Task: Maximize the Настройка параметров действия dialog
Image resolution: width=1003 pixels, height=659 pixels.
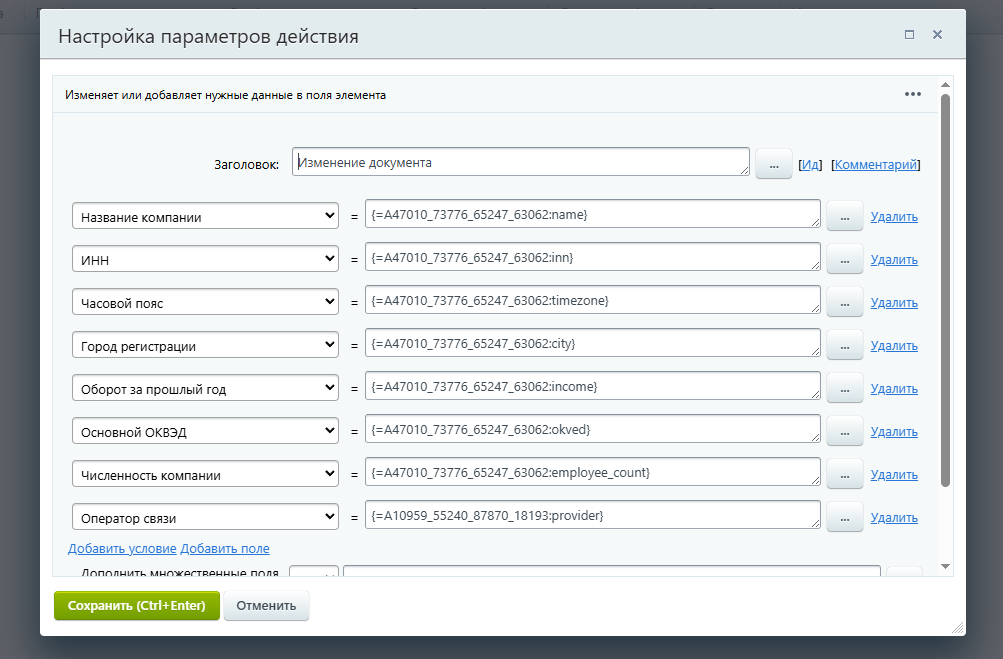Action: (x=909, y=34)
